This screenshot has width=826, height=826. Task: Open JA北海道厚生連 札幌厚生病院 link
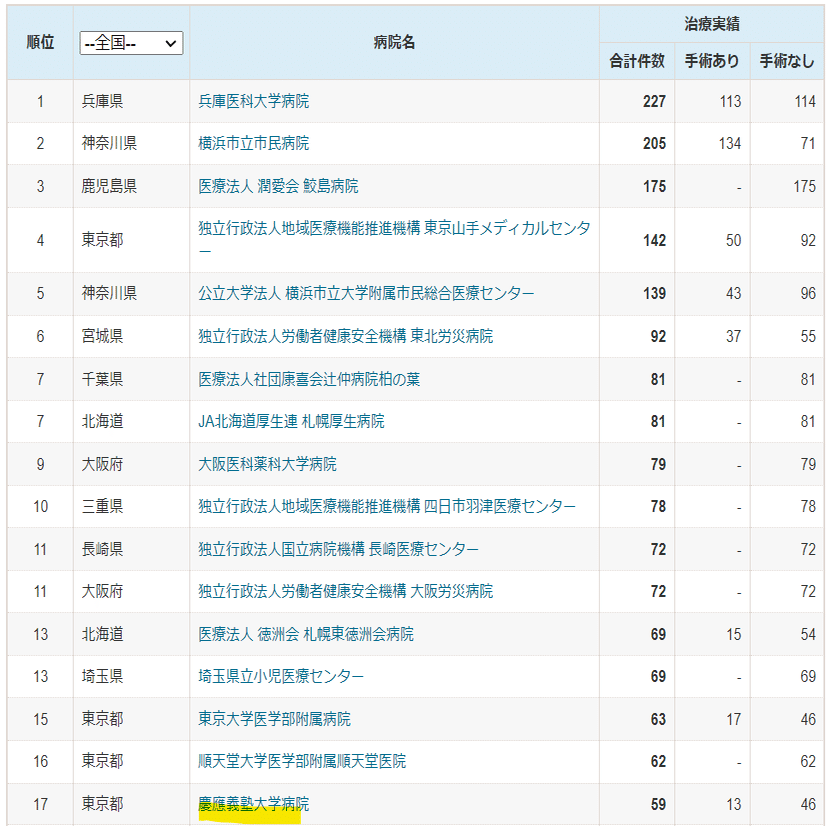pos(291,421)
